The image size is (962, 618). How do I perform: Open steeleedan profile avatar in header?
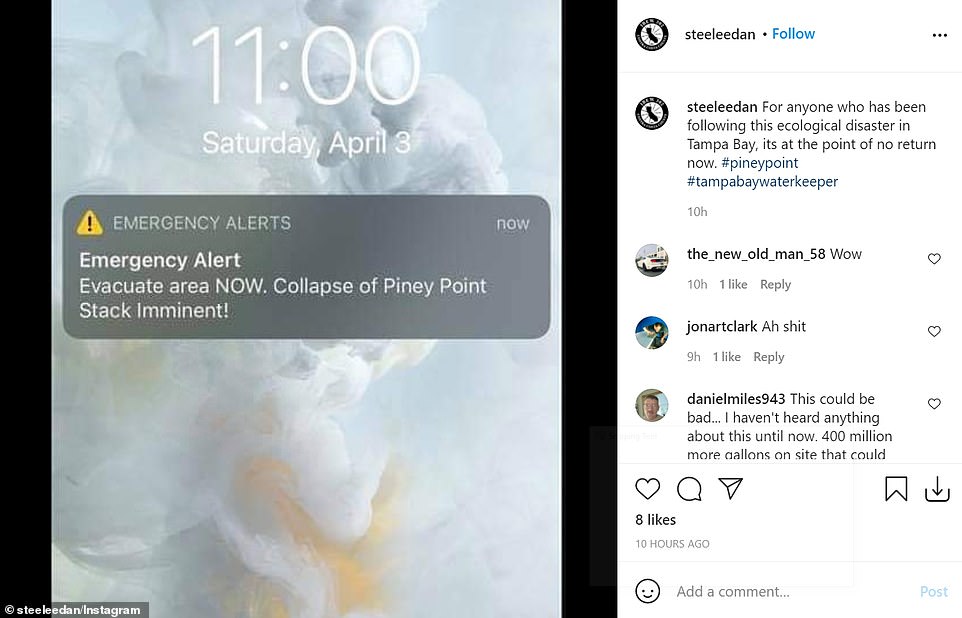(652, 34)
